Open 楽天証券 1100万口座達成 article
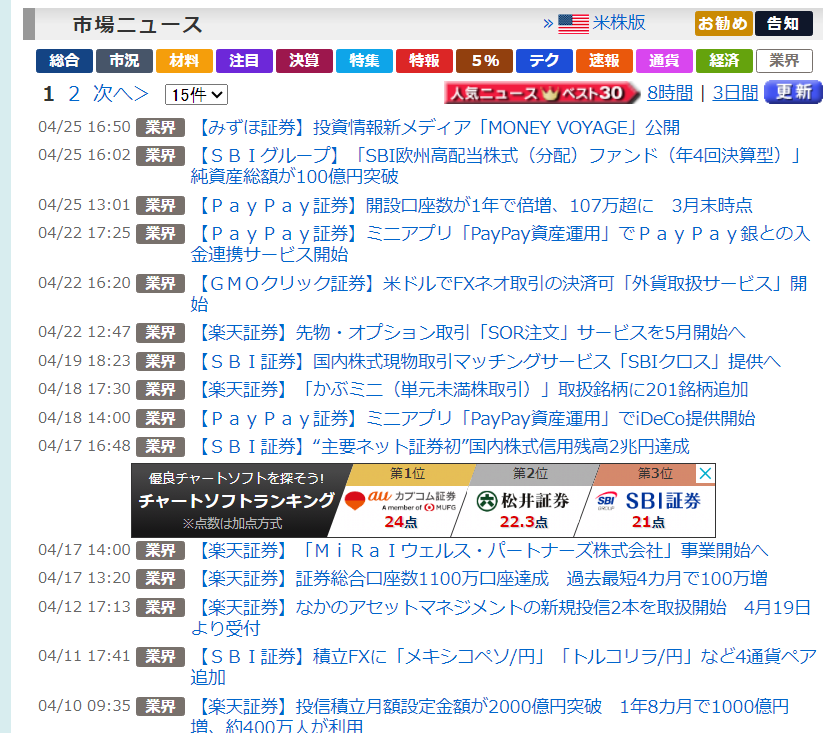 (482, 579)
